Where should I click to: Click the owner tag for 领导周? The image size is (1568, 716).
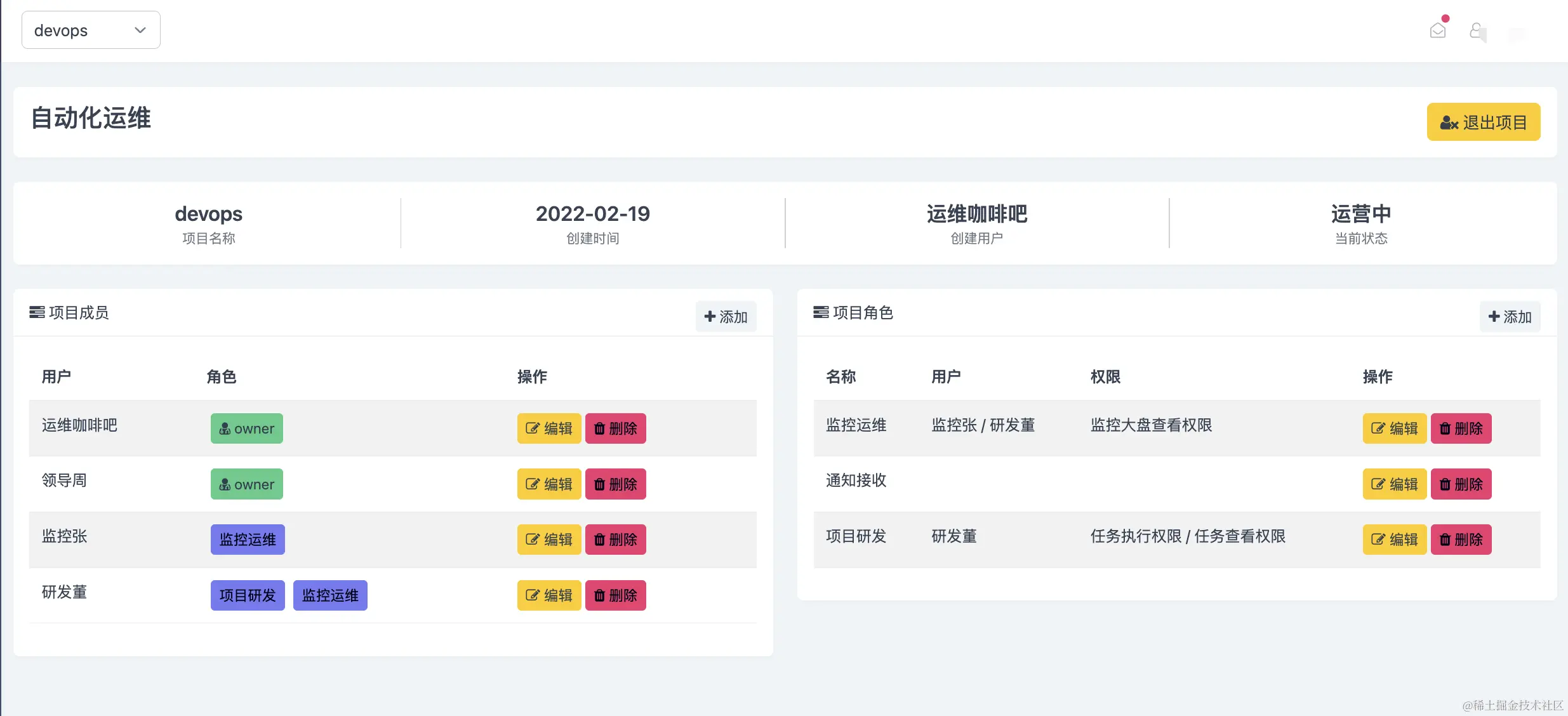click(x=246, y=484)
